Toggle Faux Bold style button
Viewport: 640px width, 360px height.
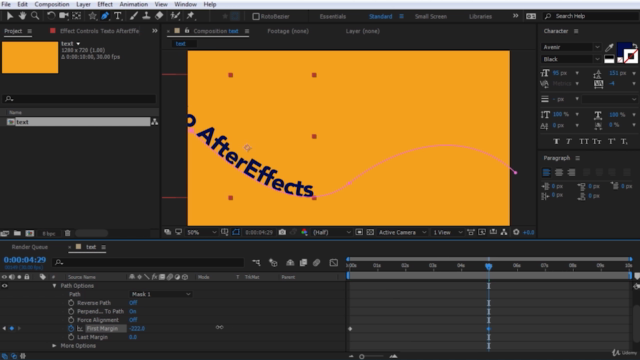(556, 141)
